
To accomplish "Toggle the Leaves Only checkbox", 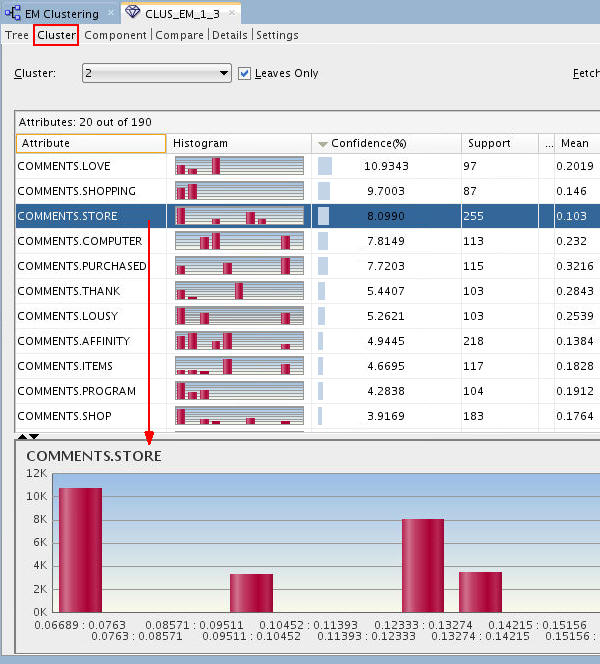I will [244, 73].
